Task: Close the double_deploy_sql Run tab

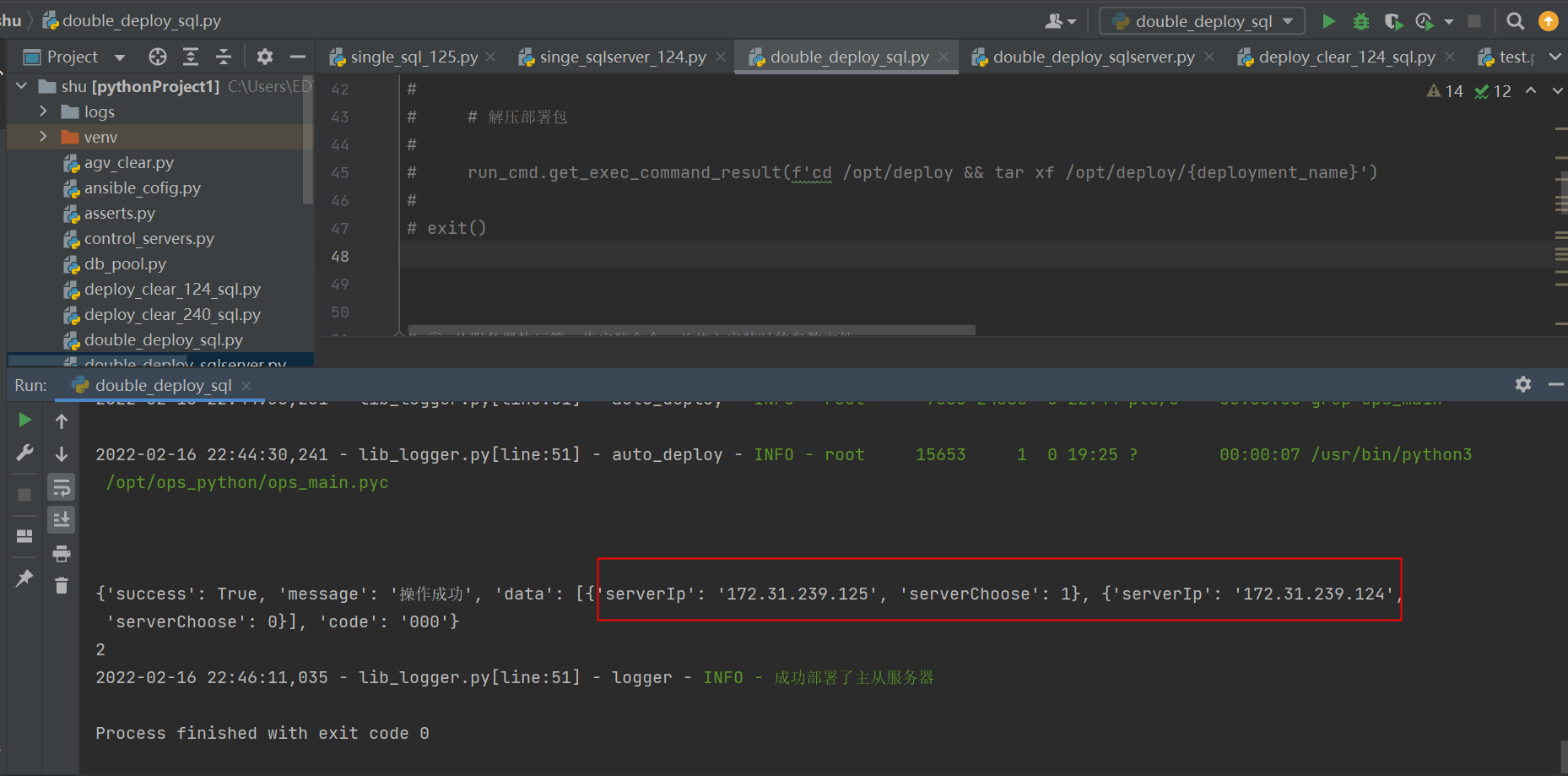Action: click(x=246, y=385)
